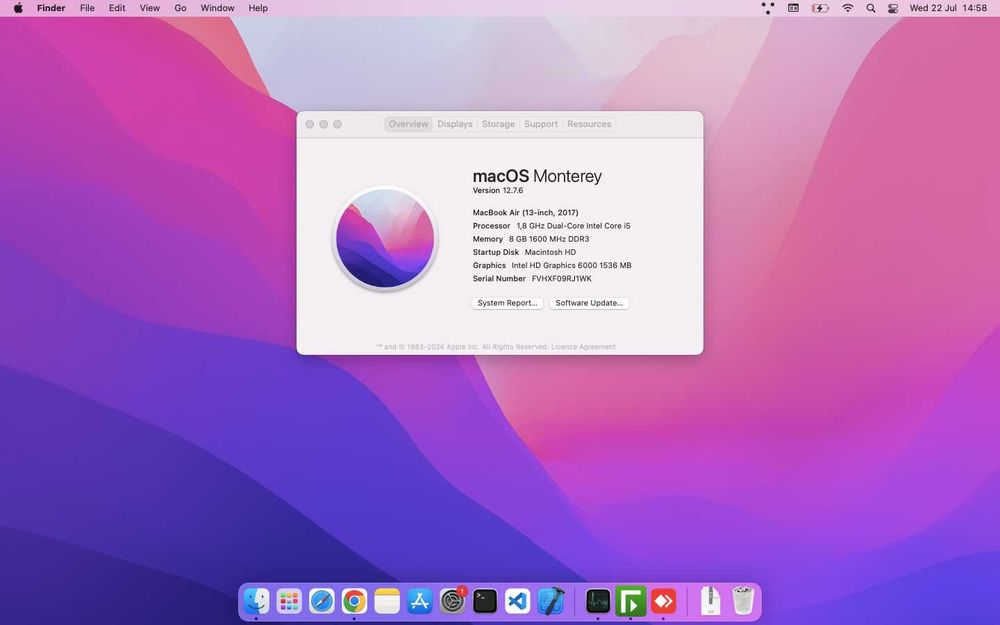Open the Window menu
This screenshot has height=625, width=1000.
click(x=217, y=8)
